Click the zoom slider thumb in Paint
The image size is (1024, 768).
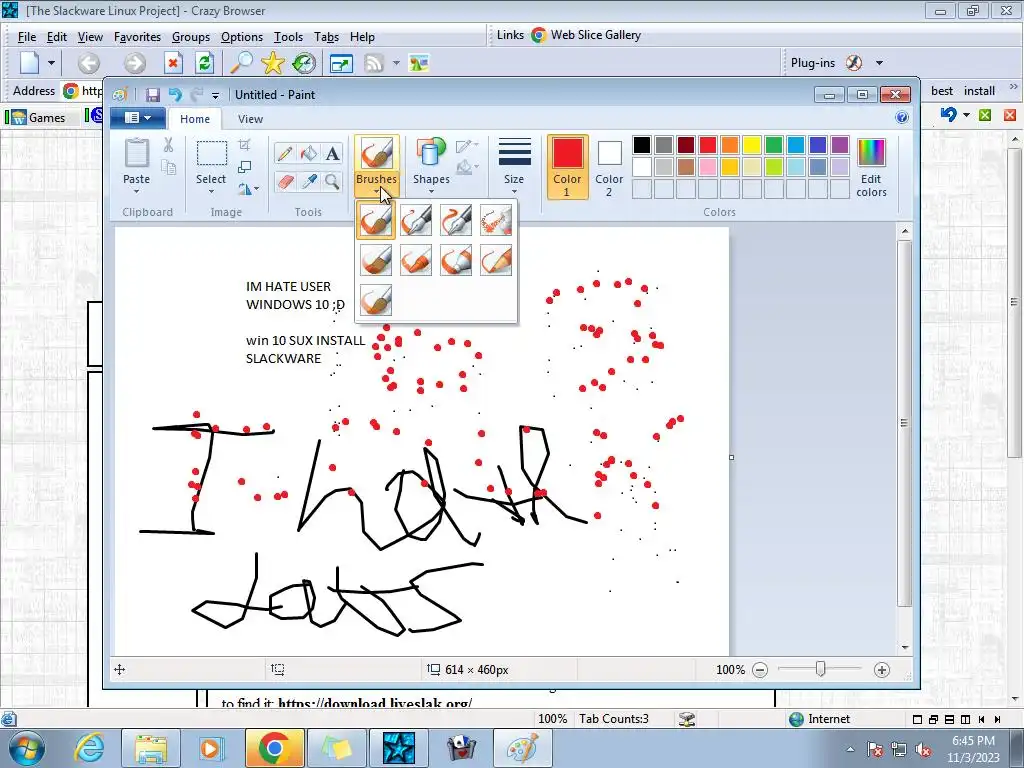tap(821, 669)
